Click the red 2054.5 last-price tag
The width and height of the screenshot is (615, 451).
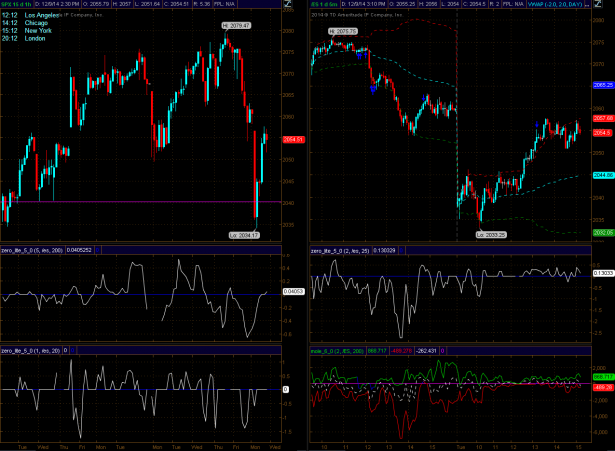pos(602,133)
